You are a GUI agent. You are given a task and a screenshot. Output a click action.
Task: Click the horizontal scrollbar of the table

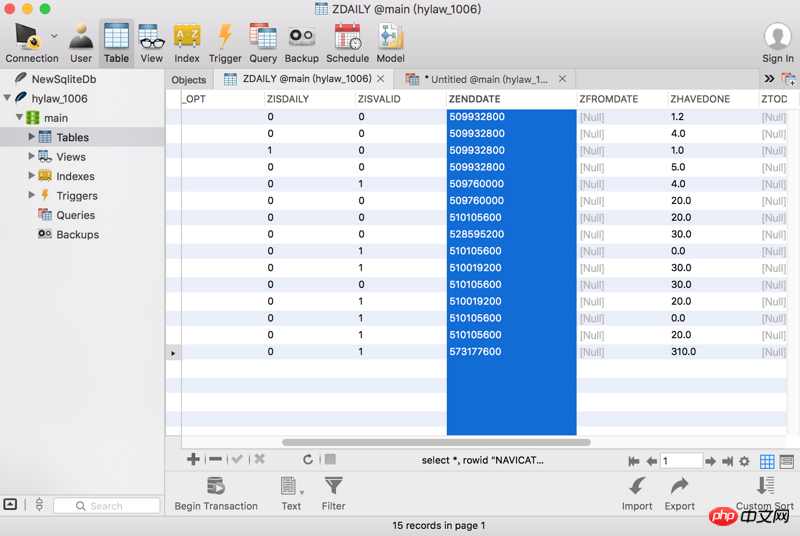pos(436,442)
